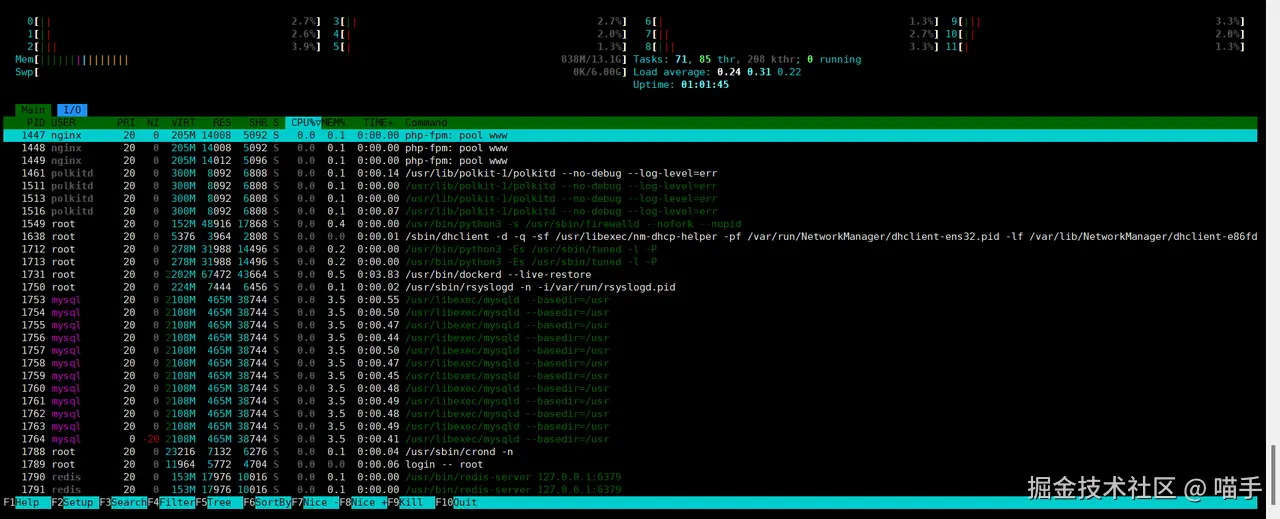Click F3 Search in the function bar
1280x519 pixels.
[122, 502]
